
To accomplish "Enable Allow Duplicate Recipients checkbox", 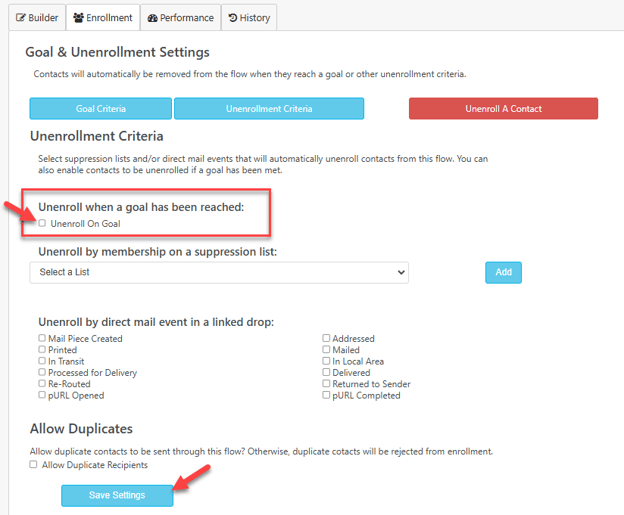I will [x=33, y=464].
